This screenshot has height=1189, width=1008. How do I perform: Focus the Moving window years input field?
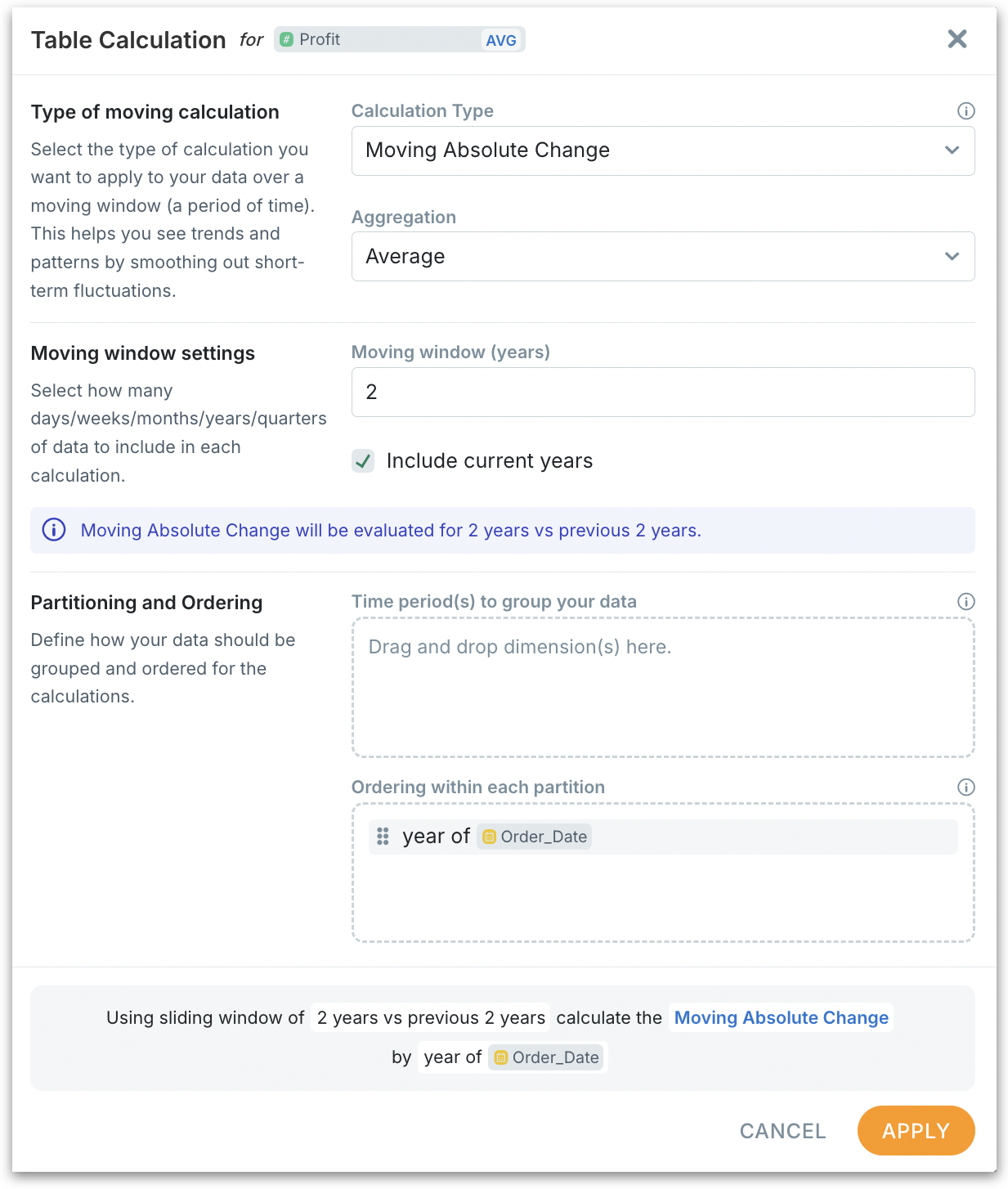(x=662, y=393)
